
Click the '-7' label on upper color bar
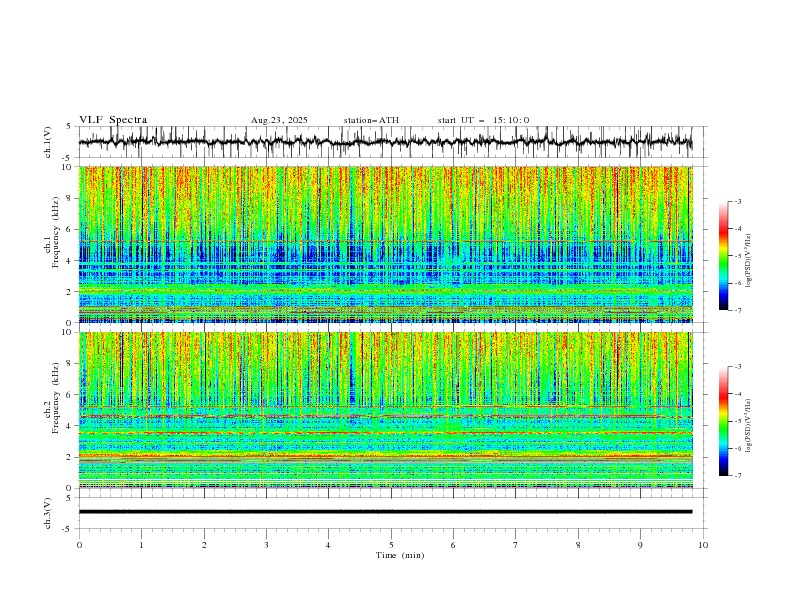coord(738,310)
